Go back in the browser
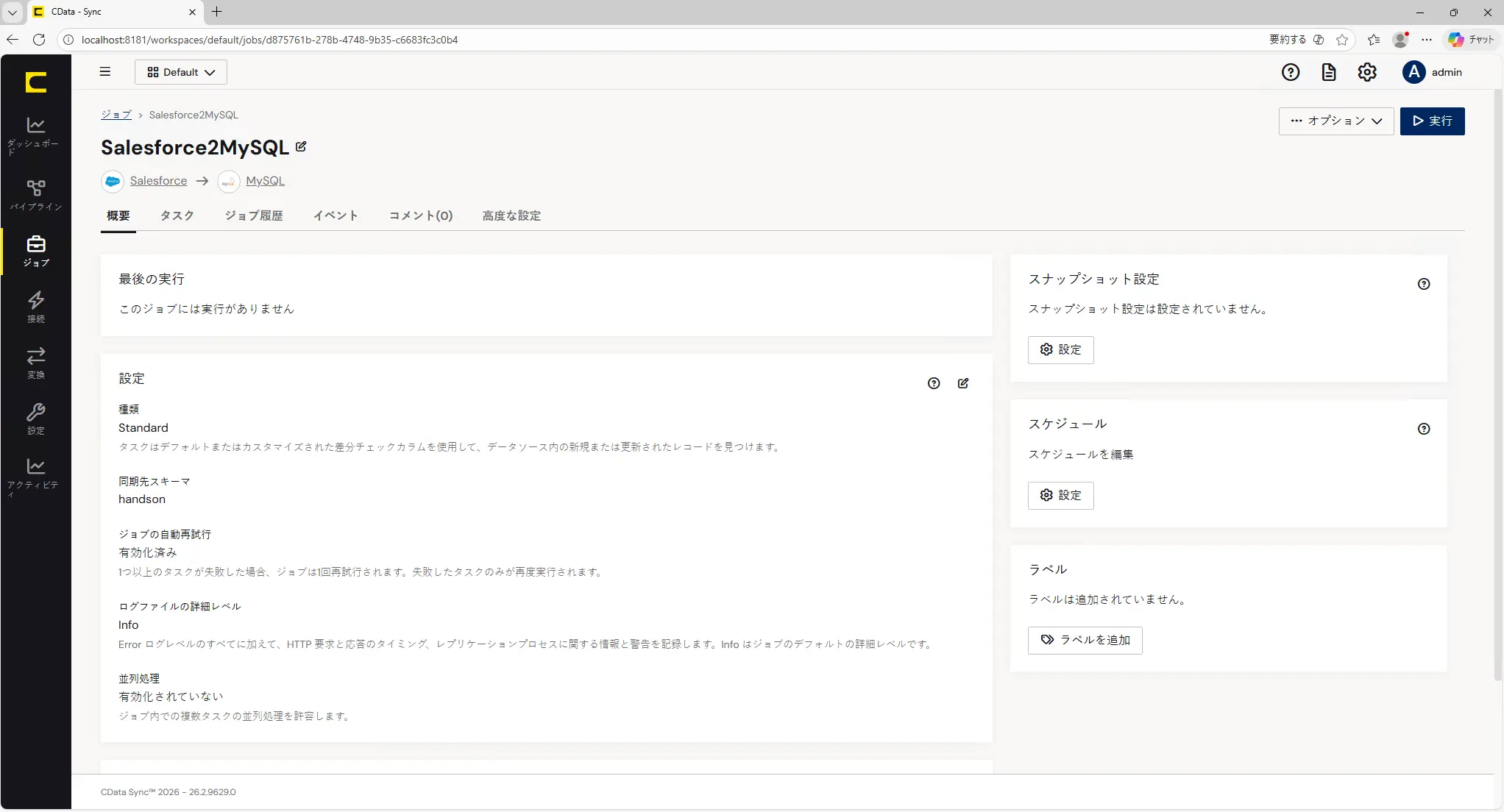1504x812 pixels. [x=13, y=40]
